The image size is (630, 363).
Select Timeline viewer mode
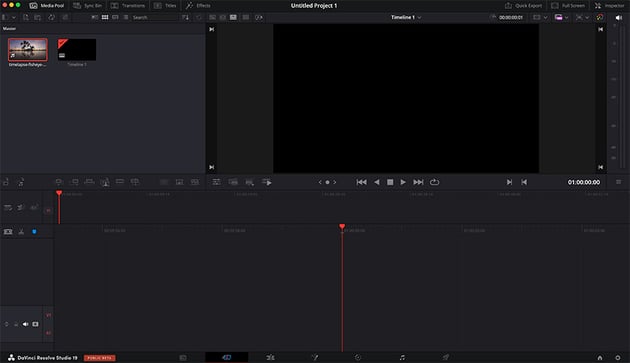pos(233,18)
